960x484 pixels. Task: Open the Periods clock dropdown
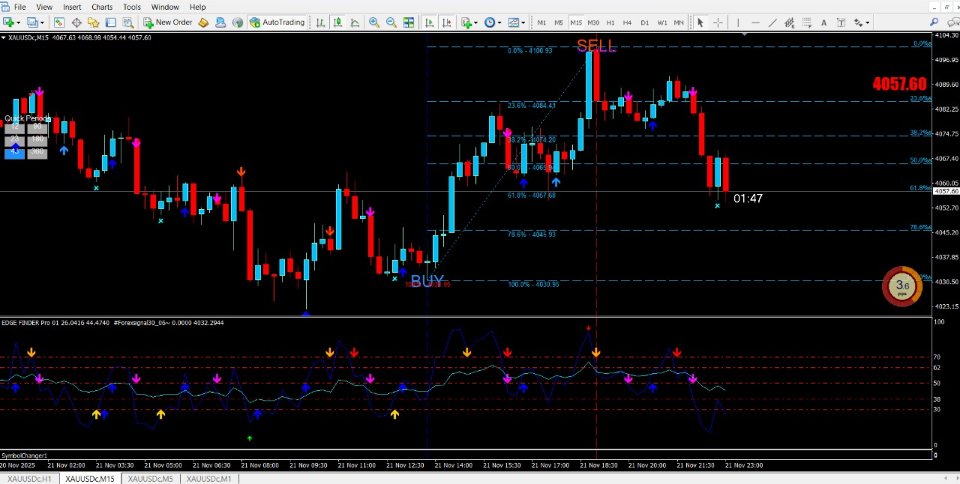click(492, 23)
